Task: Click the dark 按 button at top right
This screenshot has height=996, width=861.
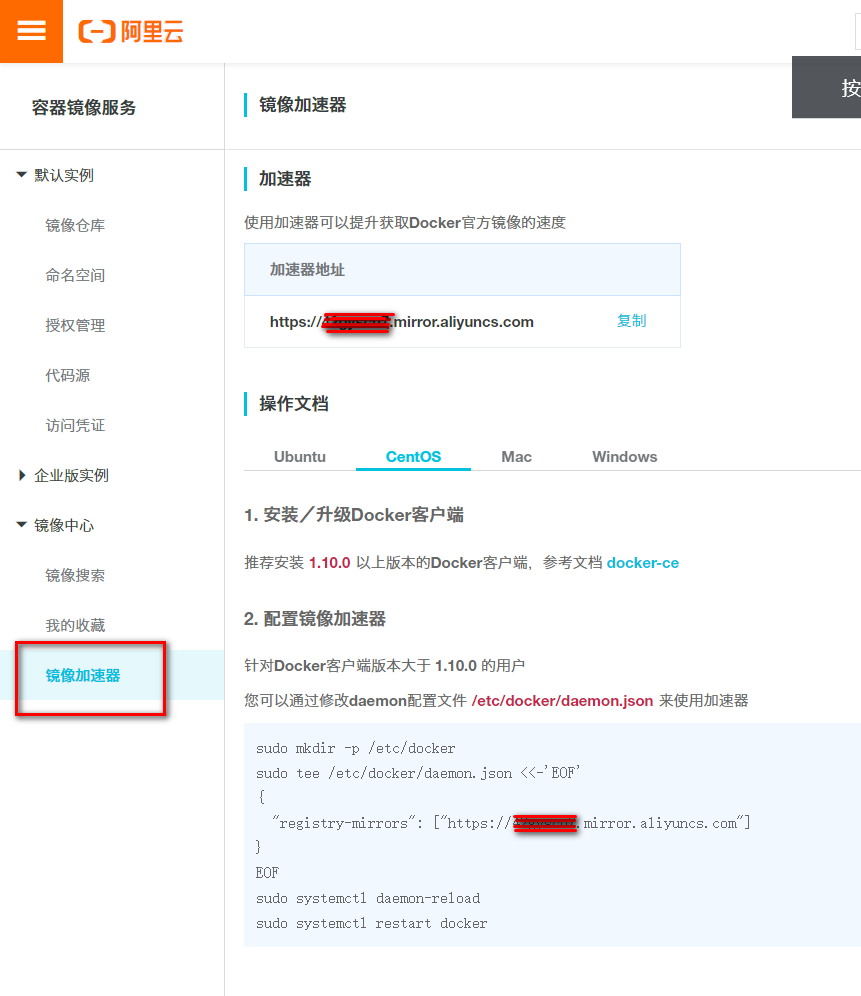Action: [827, 87]
